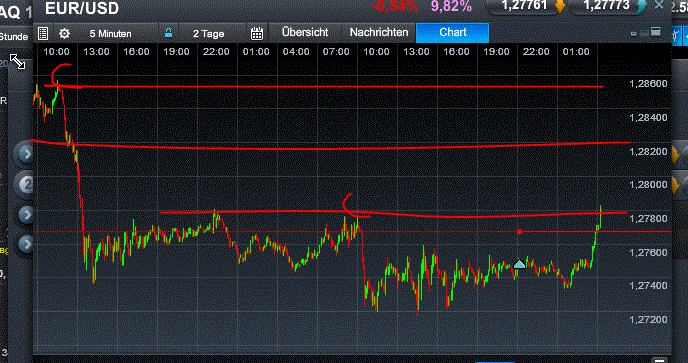Switch to the Übersicht tab
This screenshot has height=363, width=688.
(305, 32)
